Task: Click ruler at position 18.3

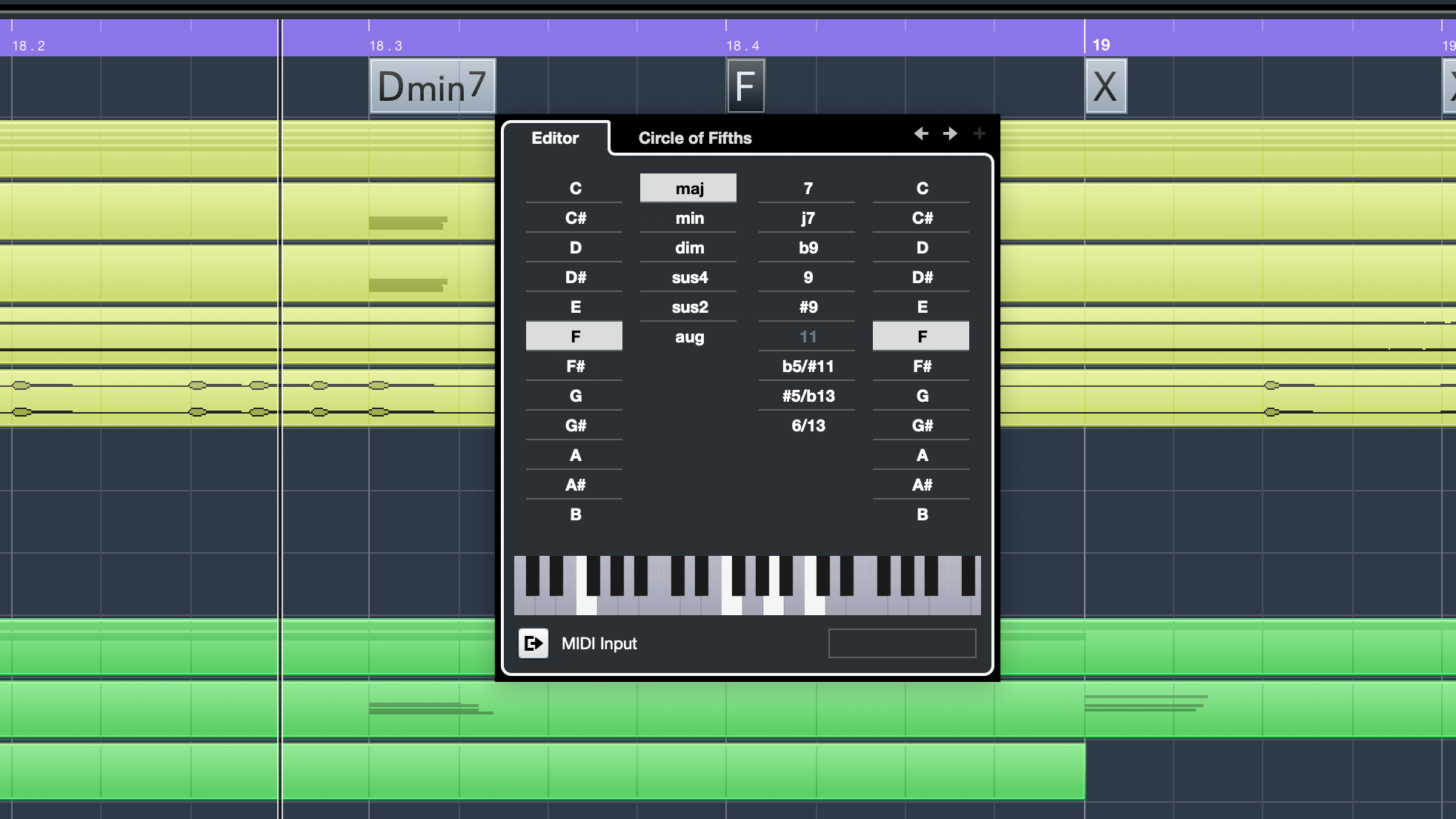Action: click(x=385, y=45)
